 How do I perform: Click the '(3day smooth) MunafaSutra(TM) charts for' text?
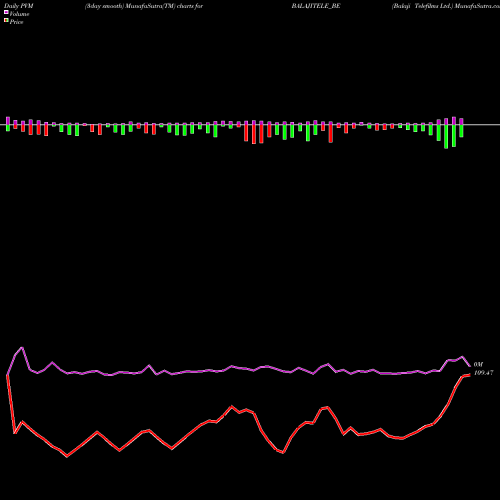(x=144, y=6)
